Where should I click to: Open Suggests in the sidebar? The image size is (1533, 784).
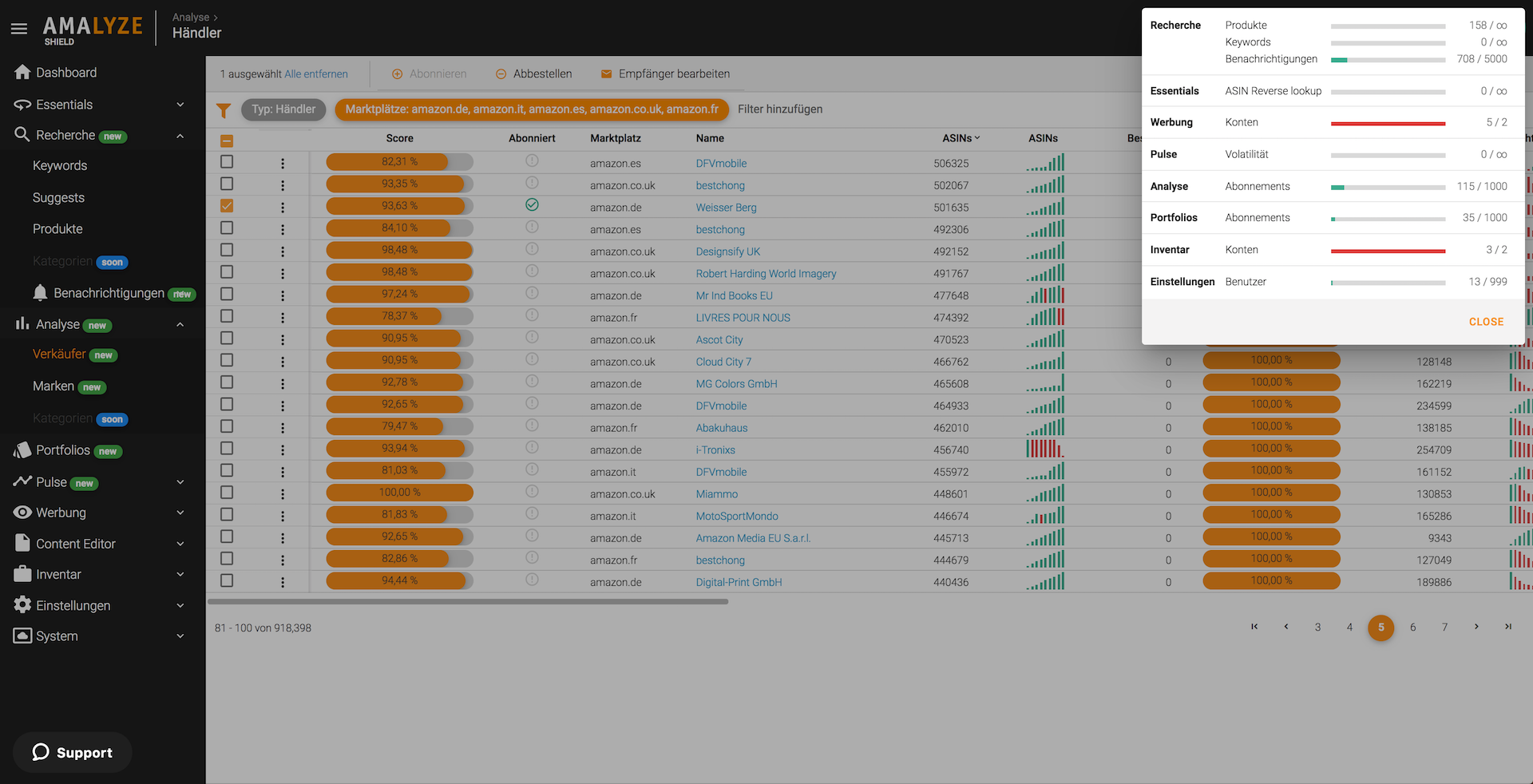point(58,198)
